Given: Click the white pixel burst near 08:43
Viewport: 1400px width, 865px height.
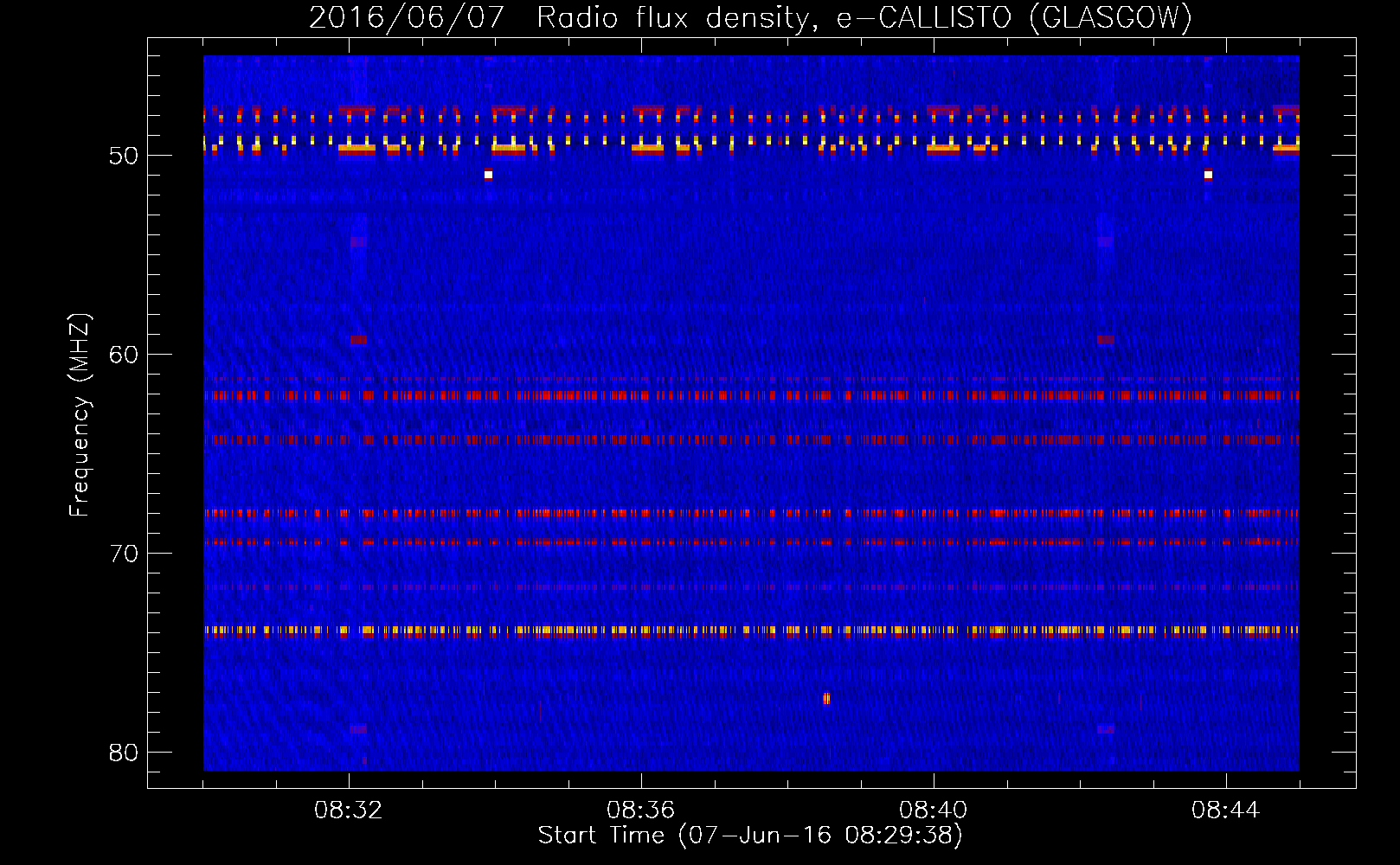Looking at the screenshot, I should (x=1208, y=175).
